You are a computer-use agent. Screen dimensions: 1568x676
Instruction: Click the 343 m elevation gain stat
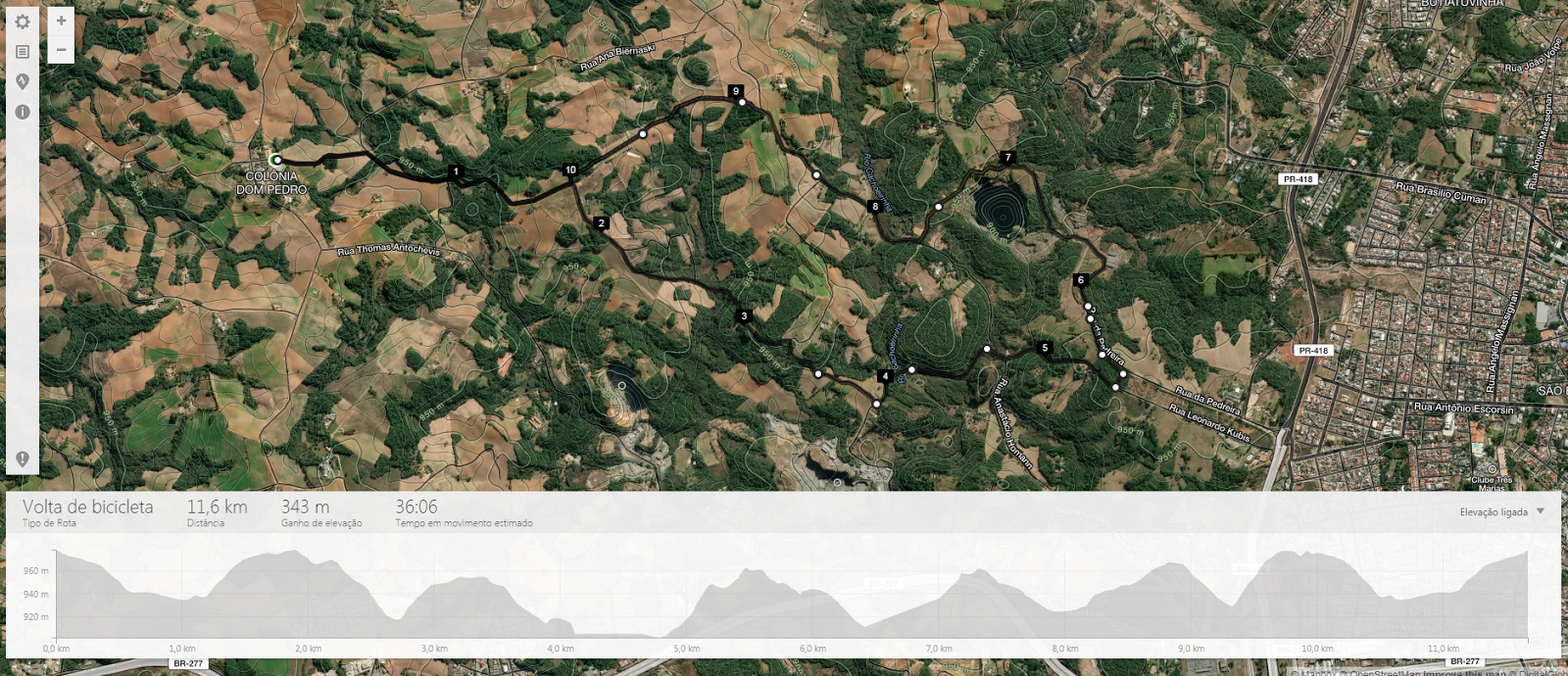click(x=305, y=507)
